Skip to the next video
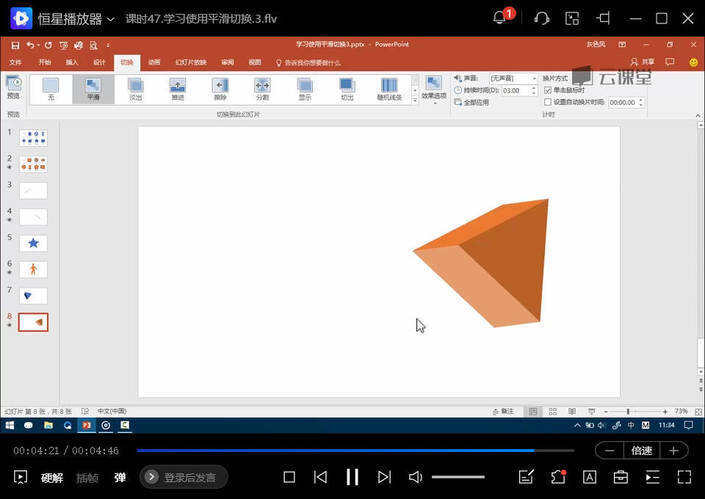Screen dimensions: 705x499 coord(384,477)
